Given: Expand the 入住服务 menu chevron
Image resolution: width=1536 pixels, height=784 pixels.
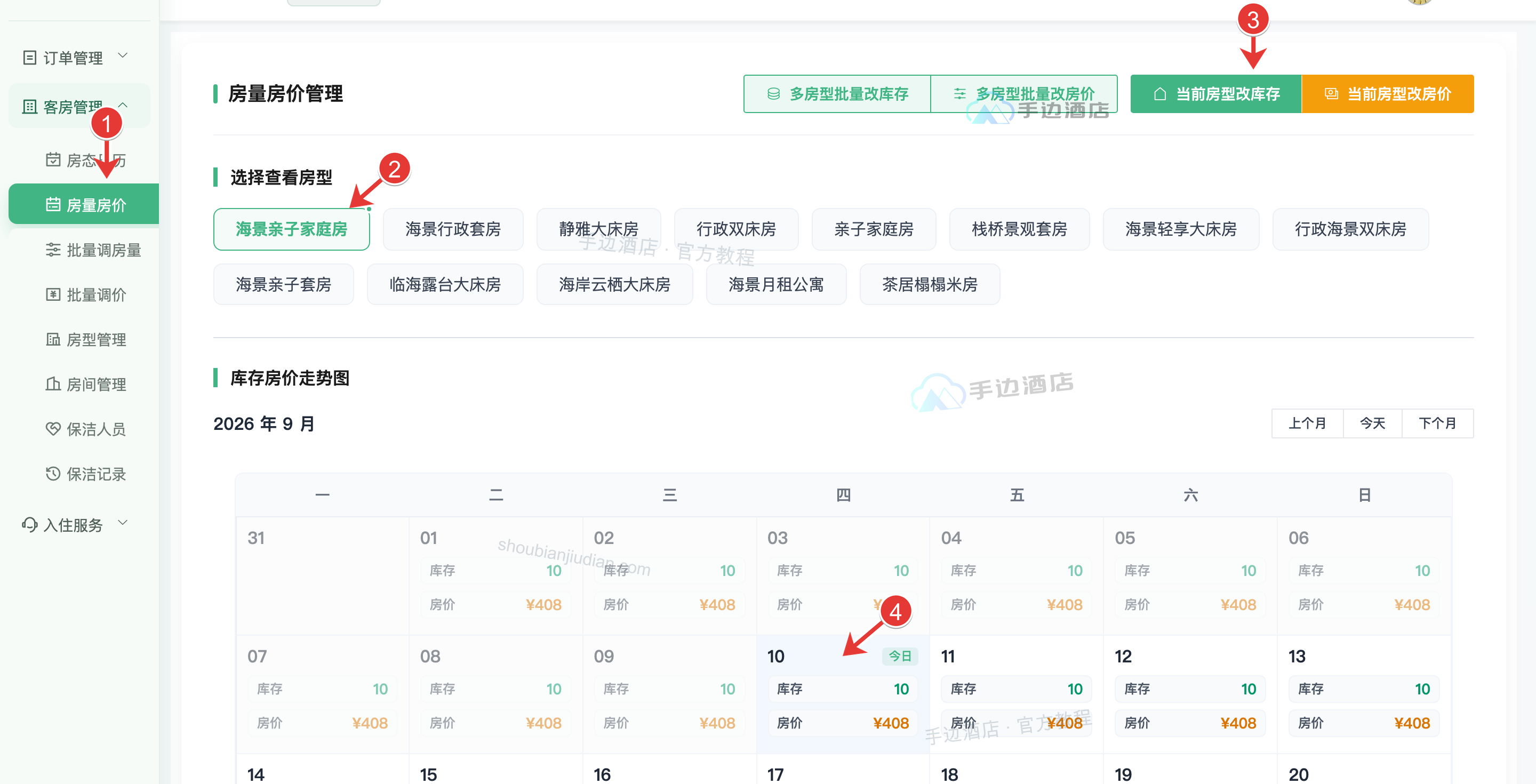Looking at the screenshot, I should tap(123, 523).
